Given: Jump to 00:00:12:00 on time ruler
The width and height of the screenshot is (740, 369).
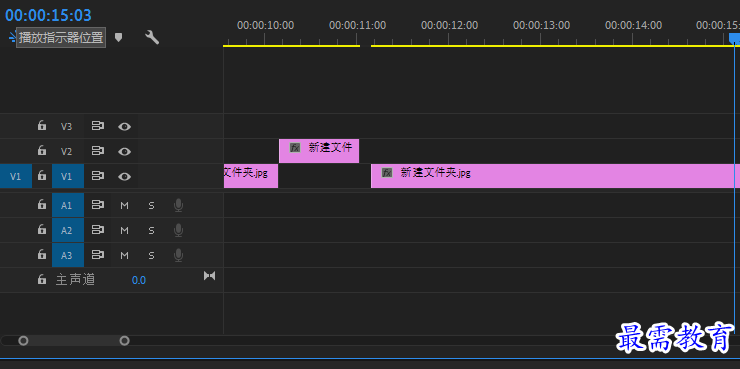Looking at the screenshot, I should tap(449, 25).
